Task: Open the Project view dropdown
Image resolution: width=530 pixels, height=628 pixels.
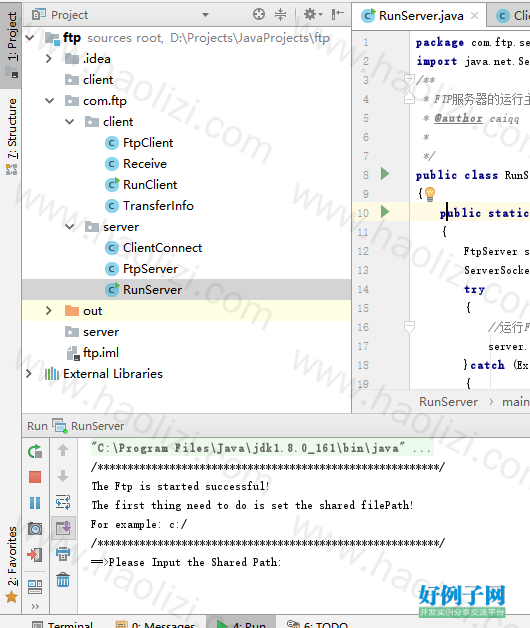Action: (206, 15)
